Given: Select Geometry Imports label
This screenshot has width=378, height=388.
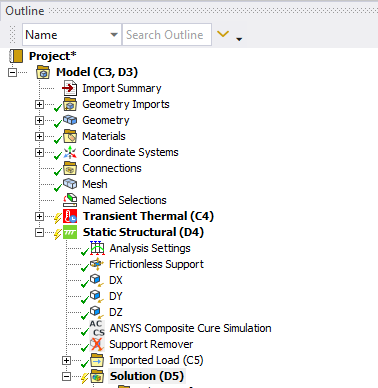Looking at the screenshot, I should [126, 104].
